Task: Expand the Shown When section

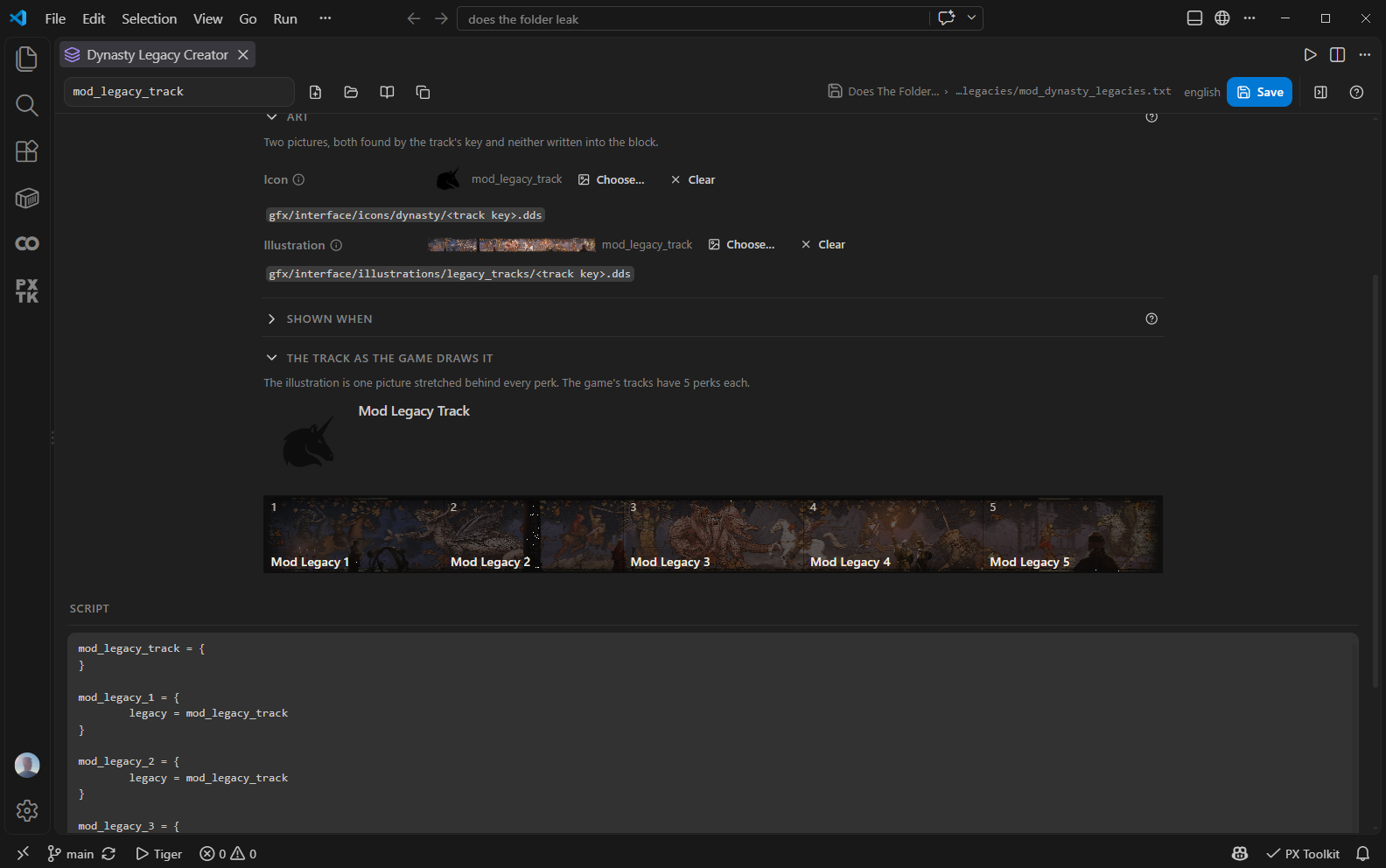Action: 271,318
